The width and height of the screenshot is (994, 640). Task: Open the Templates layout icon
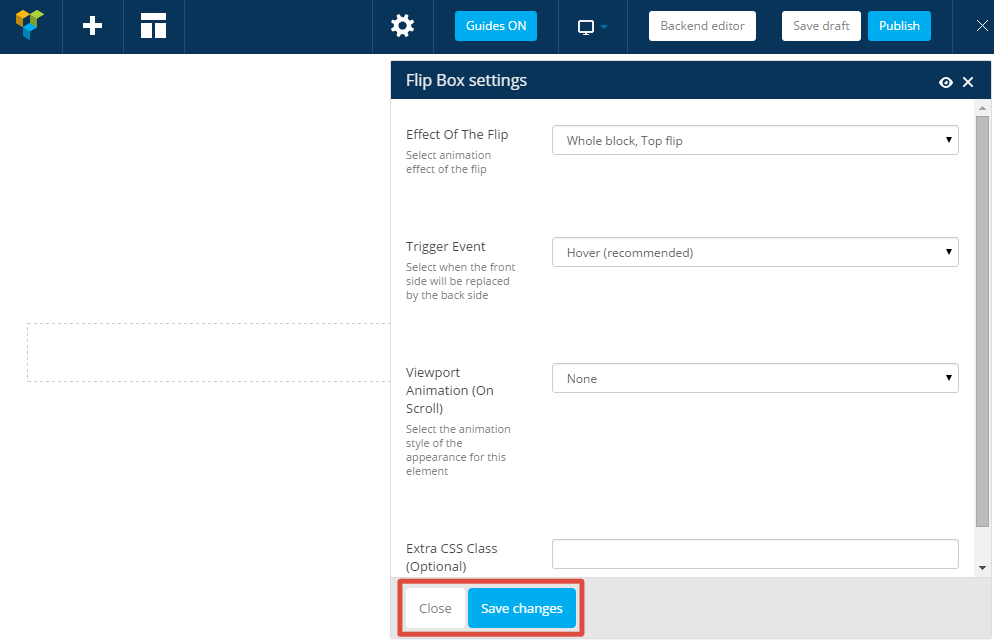(153, 26)
